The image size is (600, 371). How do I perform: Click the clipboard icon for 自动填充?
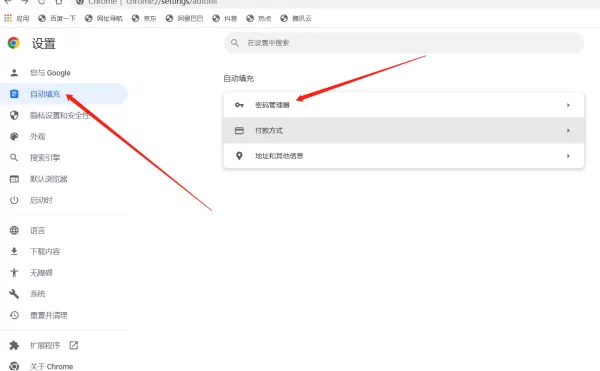(14, 94)
